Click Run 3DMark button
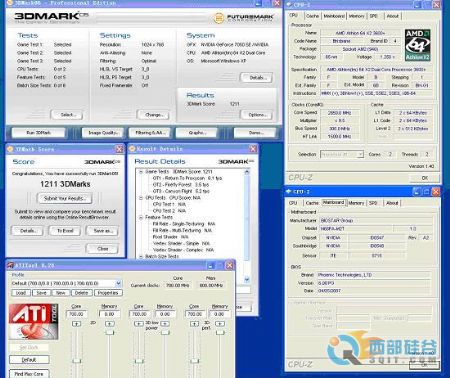 pyautogui.click(x=39, y=133)
